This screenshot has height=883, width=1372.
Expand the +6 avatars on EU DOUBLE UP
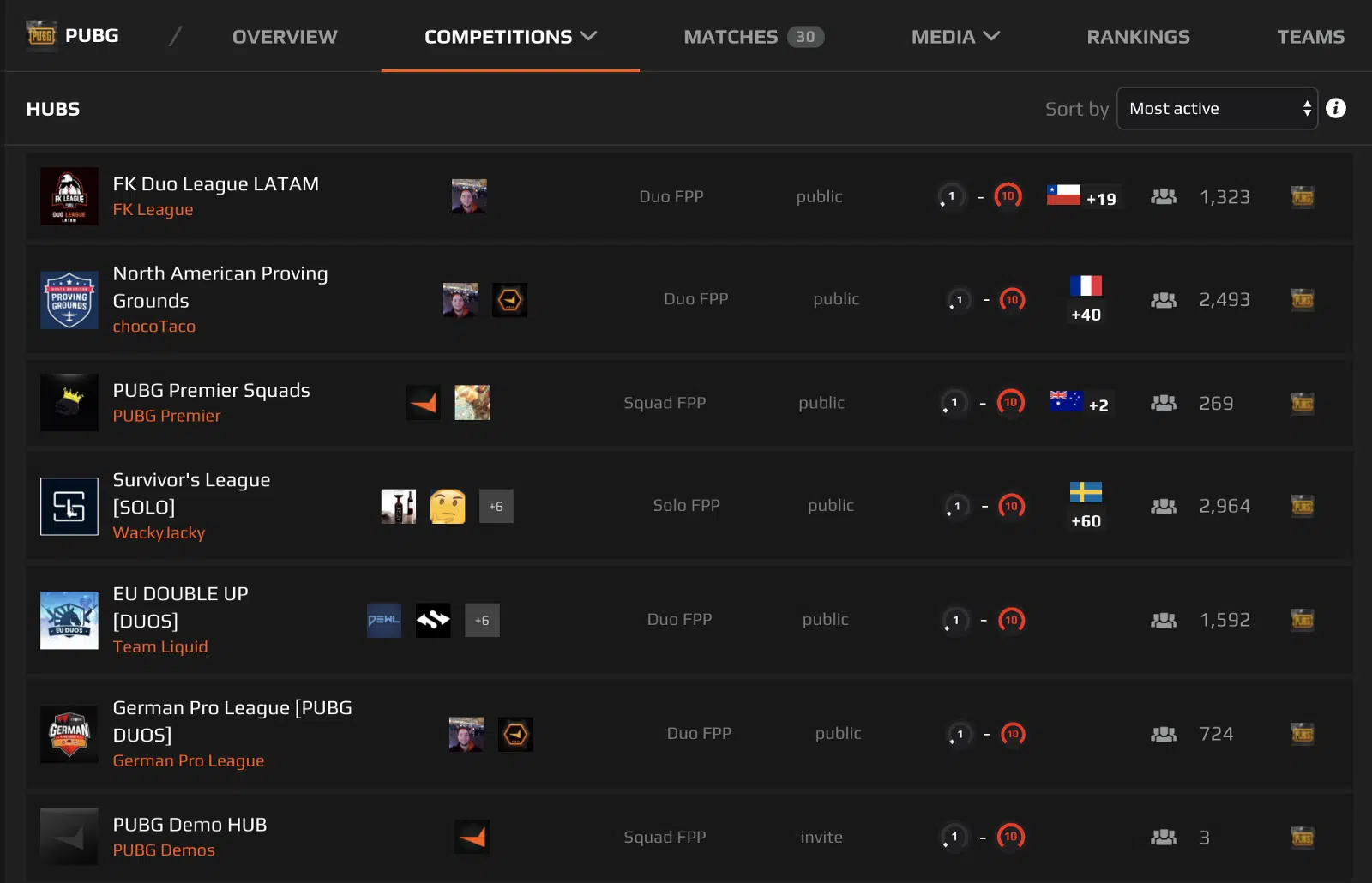(482, 620)
